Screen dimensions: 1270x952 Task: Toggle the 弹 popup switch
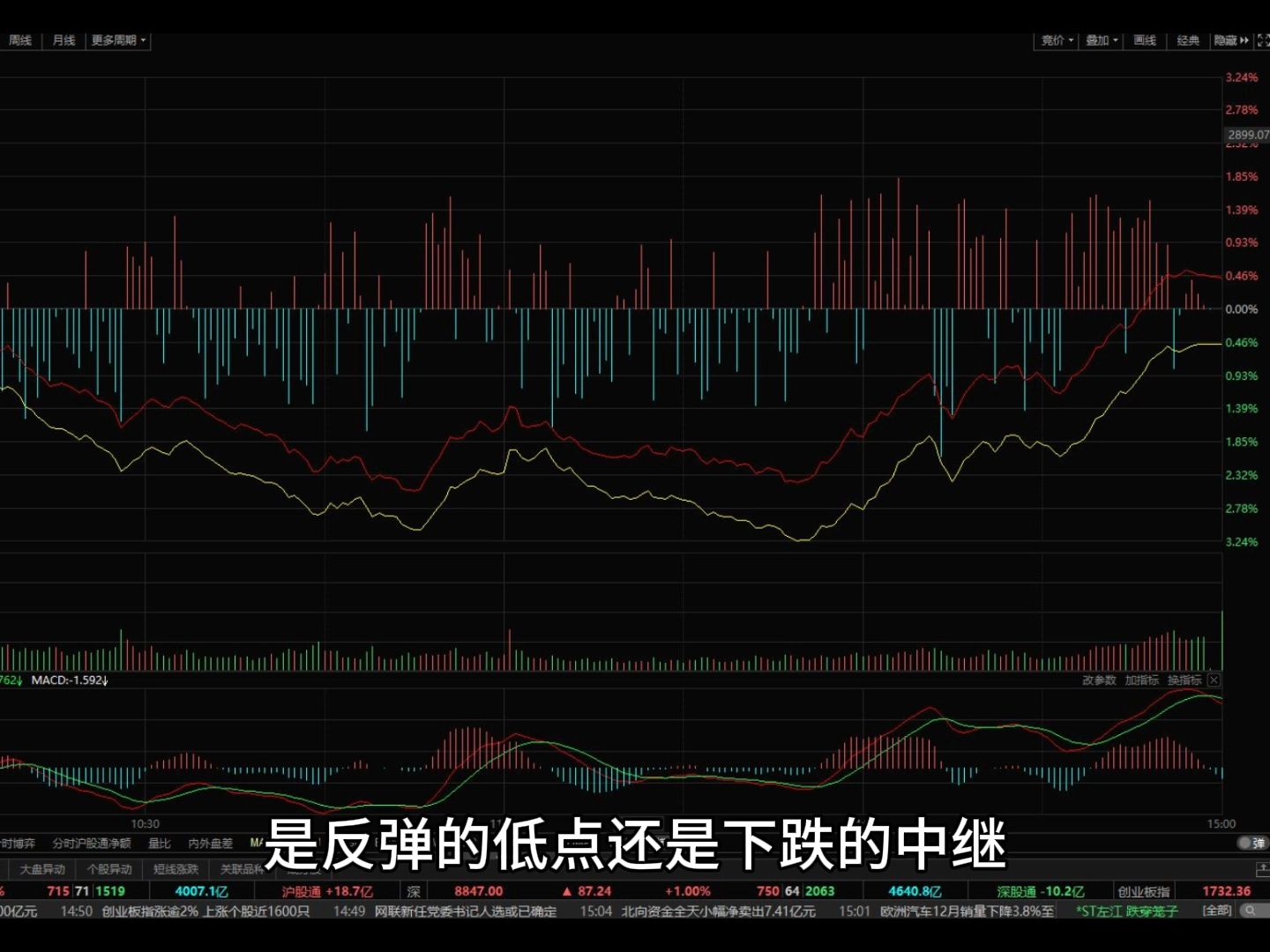[x=1251, y=844]
